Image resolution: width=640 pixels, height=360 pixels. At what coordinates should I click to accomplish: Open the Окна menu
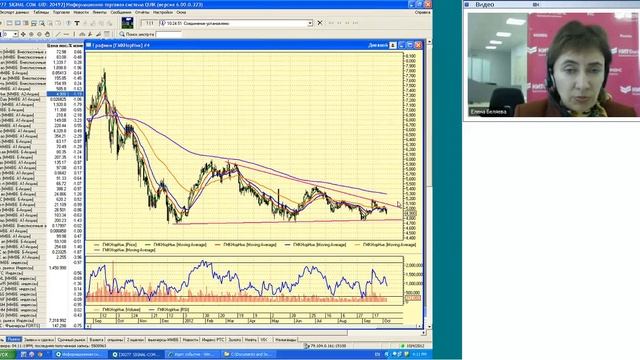click(x=181, y=12)
